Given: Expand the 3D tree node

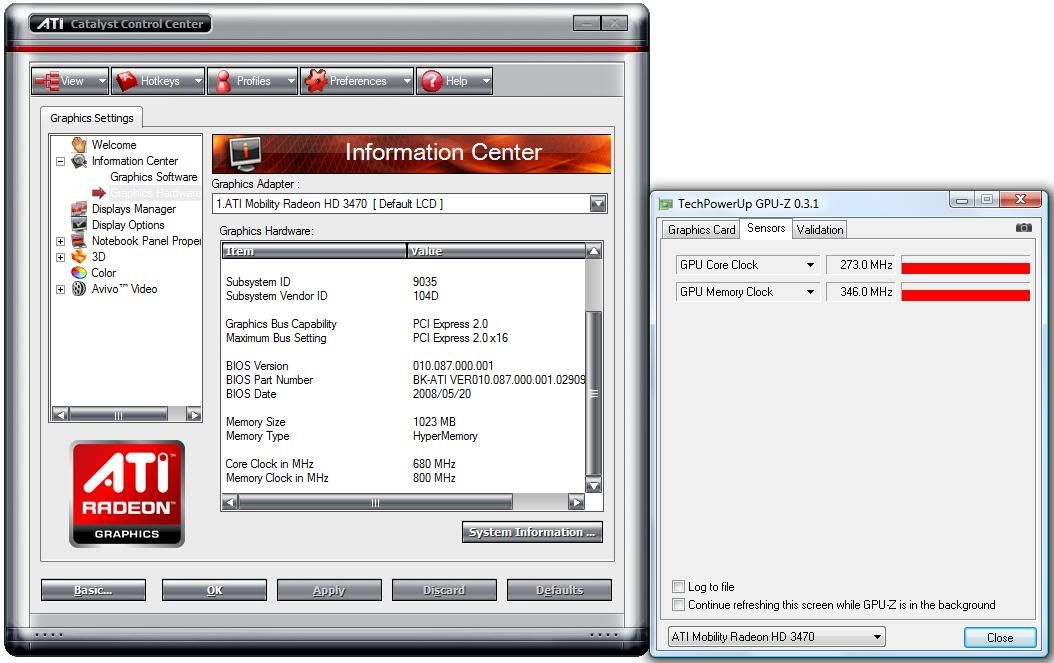Looking at the screenshot, I should (60, 257).
